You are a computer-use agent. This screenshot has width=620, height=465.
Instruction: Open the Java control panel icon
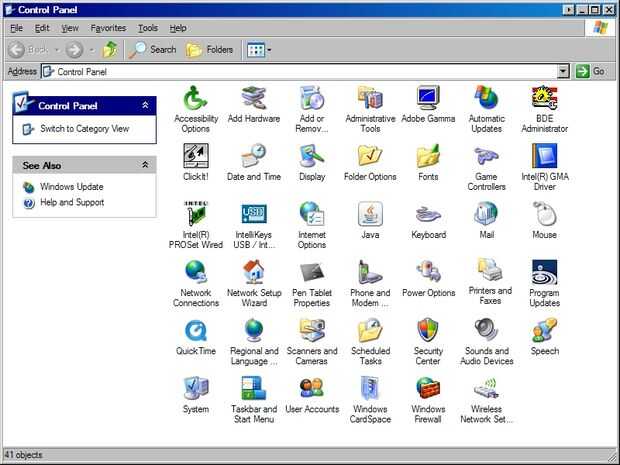pos(370,214)
